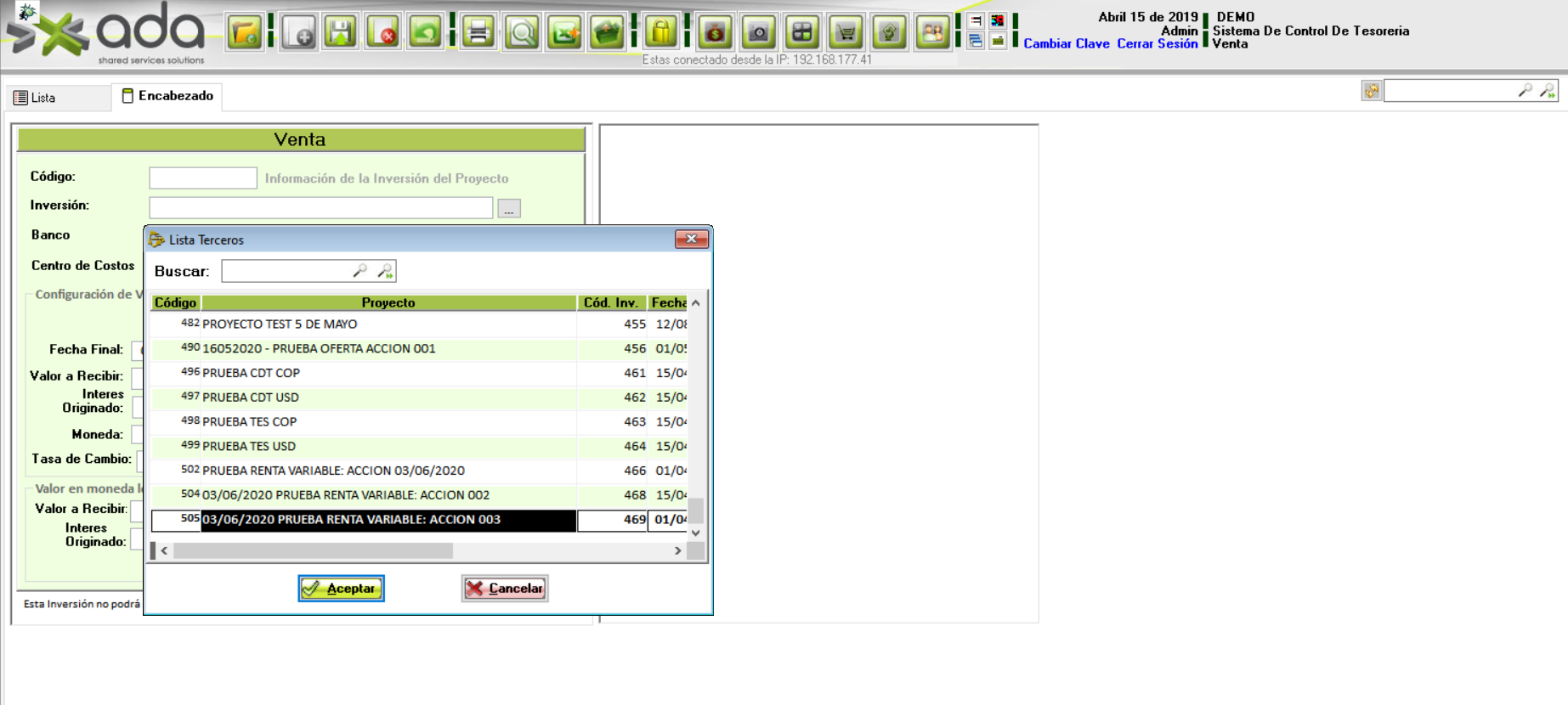Click the padlock toolbar icon
This screenshot has height=705, width=1568.
coord(660,33)
